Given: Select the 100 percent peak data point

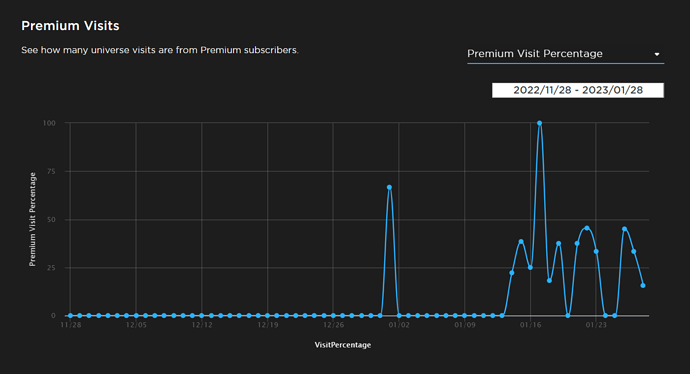Looking at the screenshot, I should click(x=540, y=123).
